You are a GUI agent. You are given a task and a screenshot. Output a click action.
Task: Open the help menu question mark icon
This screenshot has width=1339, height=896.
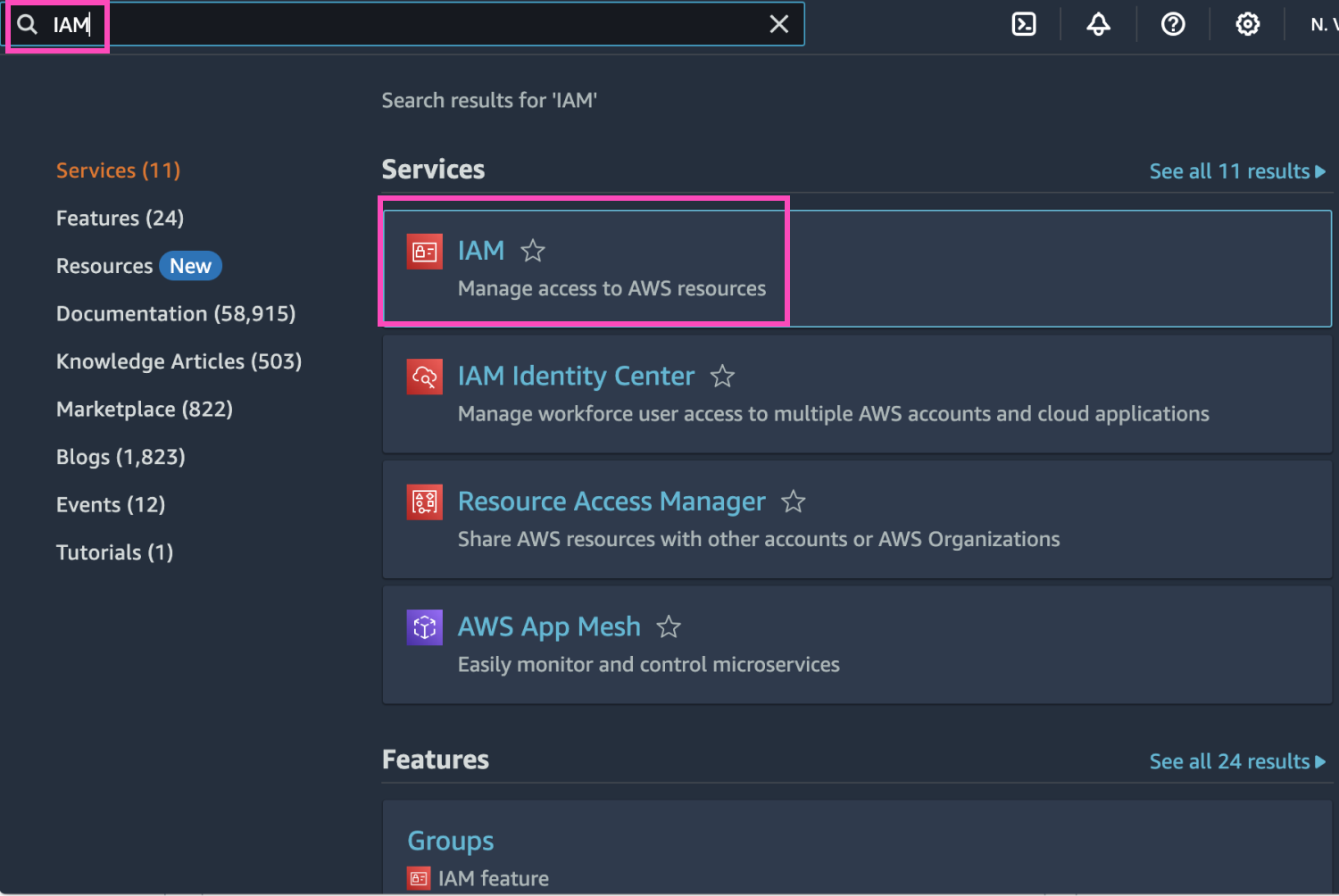[x=1172, y=24]
